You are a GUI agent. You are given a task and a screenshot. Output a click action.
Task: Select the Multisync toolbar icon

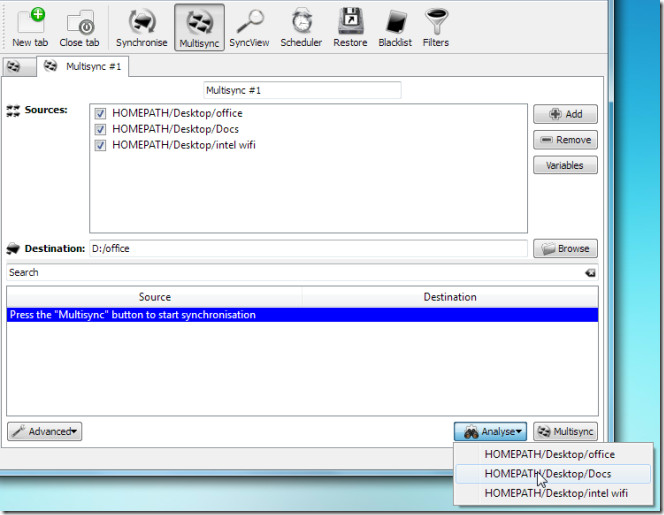tap(199, 28)
